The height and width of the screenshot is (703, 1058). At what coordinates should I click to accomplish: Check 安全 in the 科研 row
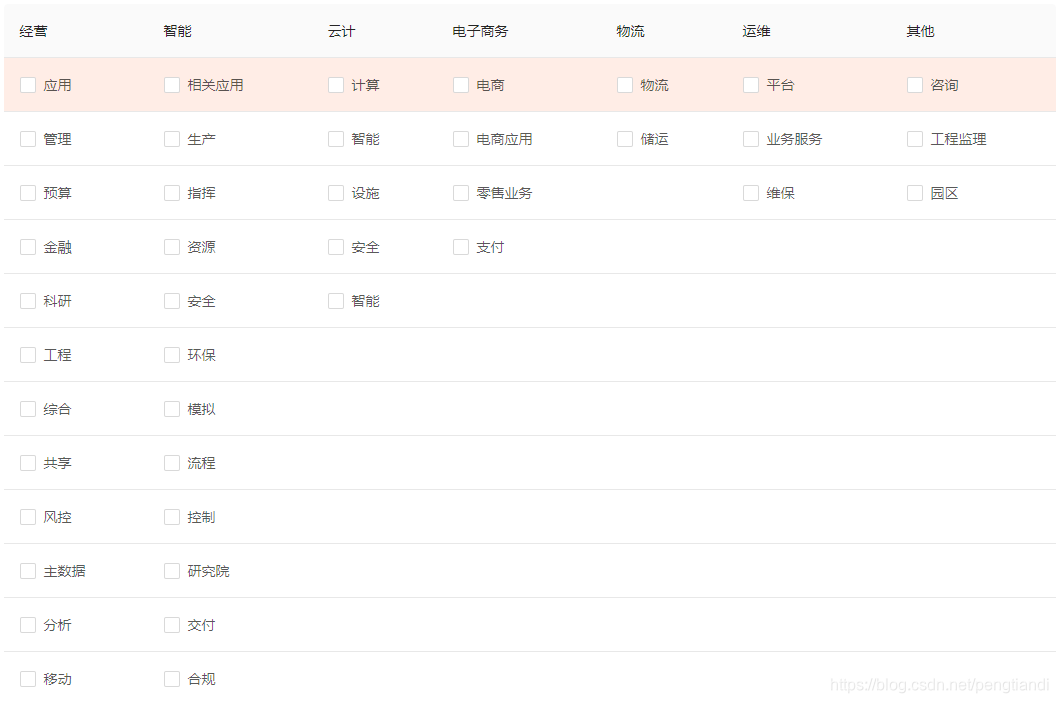(172, 301)
